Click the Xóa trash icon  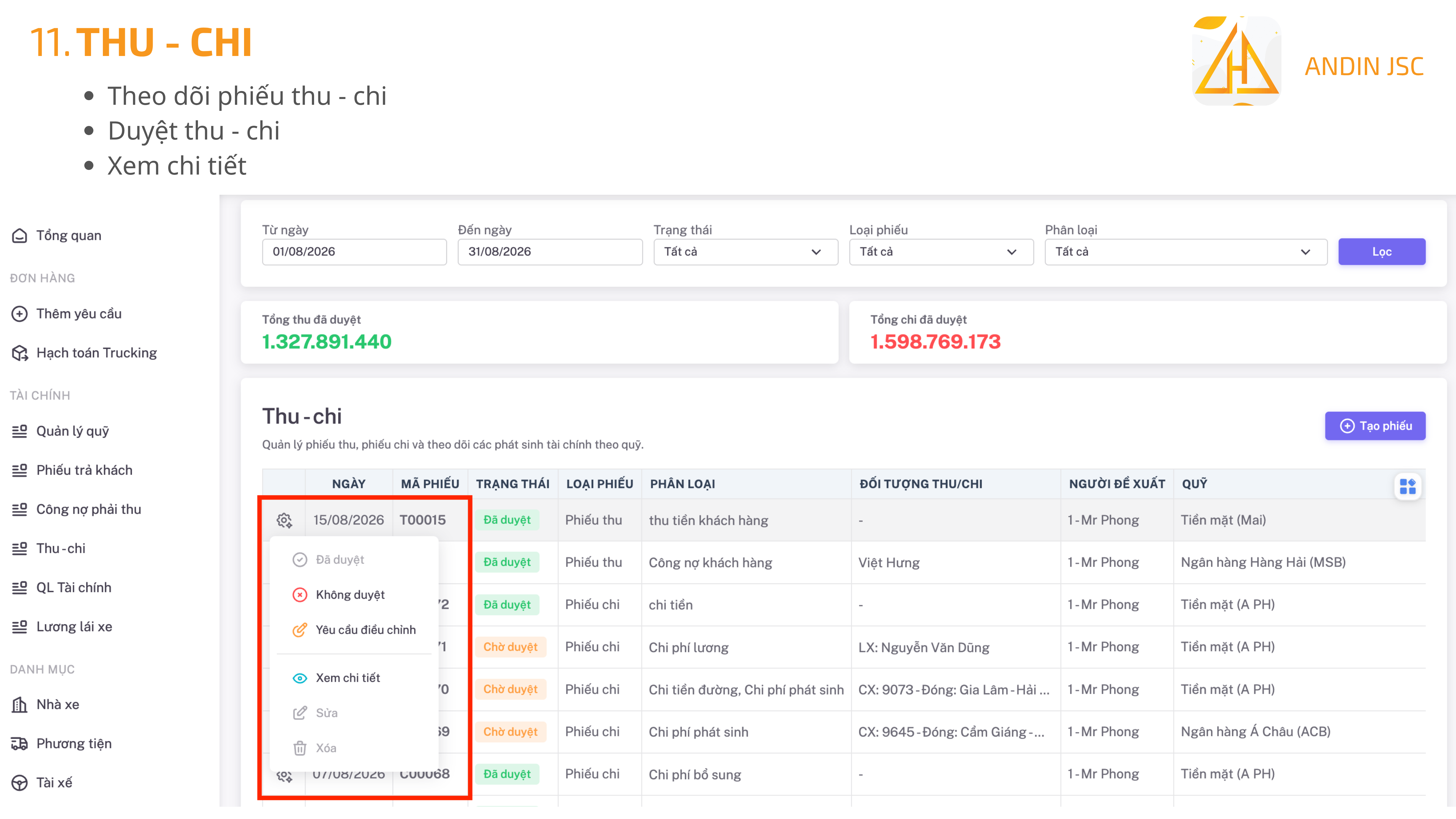[x=299, y=748]
